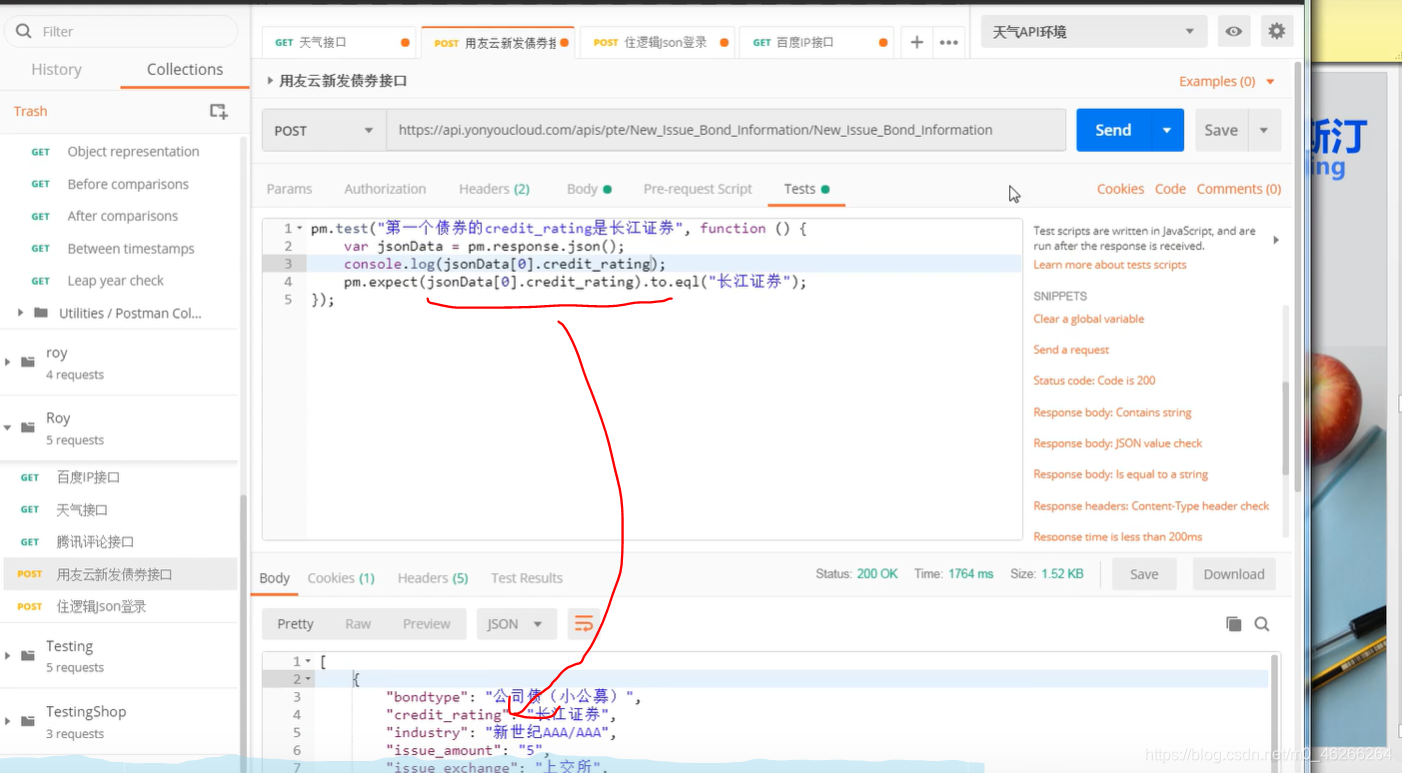Click the Testing collection folder icon
Image resolution: width=1402 pixels, height=773 pixels.
point(28,656)
